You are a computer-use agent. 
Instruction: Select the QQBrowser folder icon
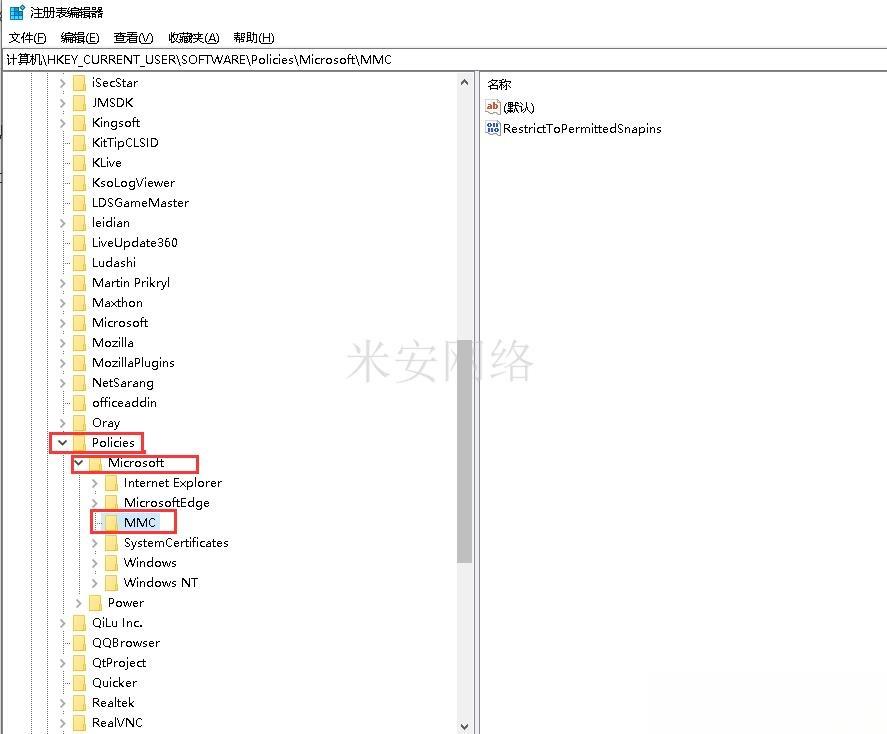pyautogui.click(x=80, y=643)
